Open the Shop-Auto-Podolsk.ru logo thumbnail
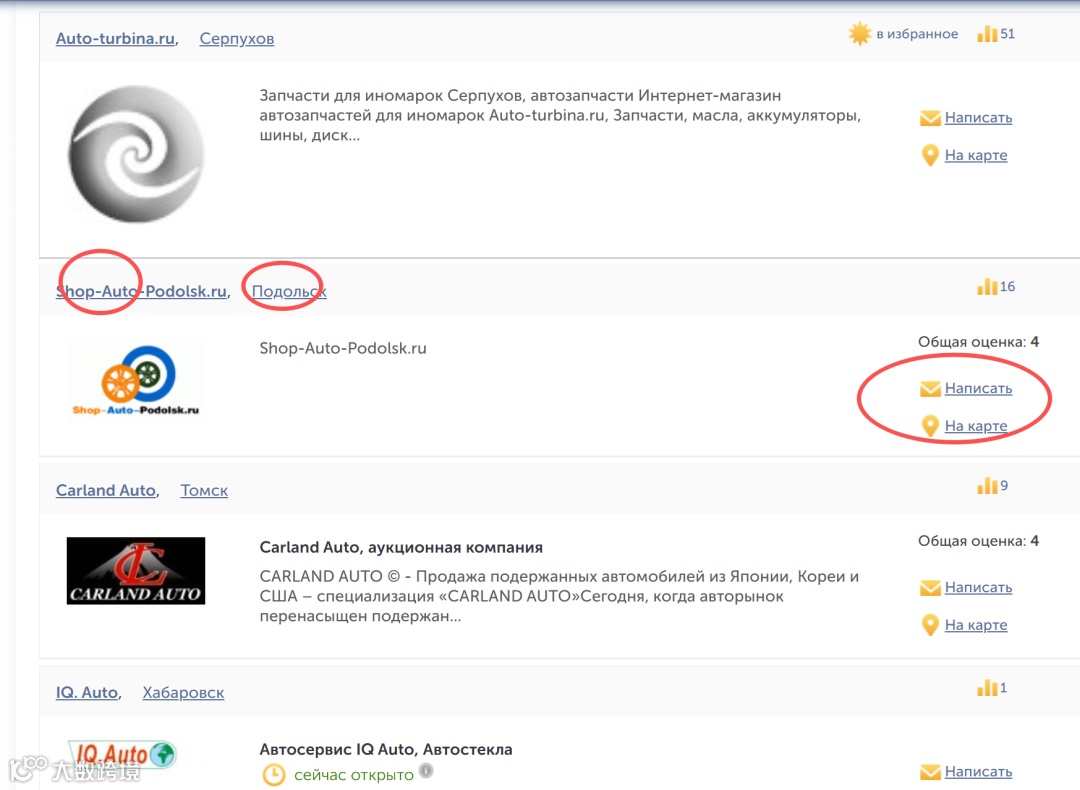The height and width of the screenshot is (790, 1080). tap(136, 380)
